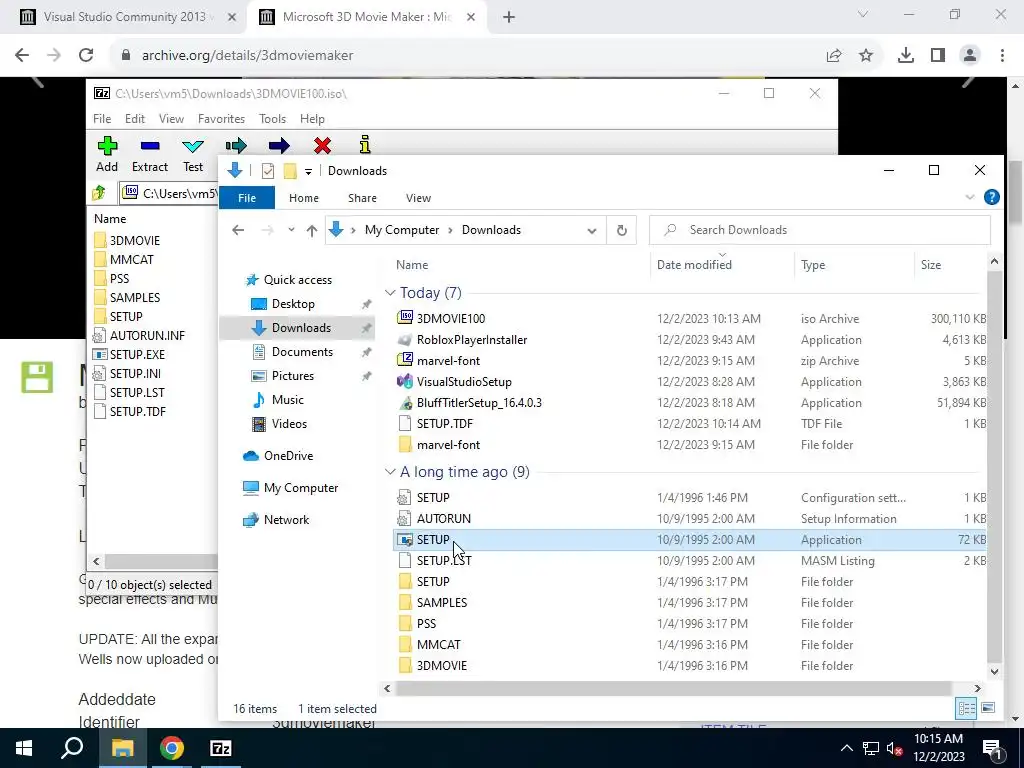Click Chrome address bar URL
The width and height of the screenshot is (1024, 768).
pos(248,56)
